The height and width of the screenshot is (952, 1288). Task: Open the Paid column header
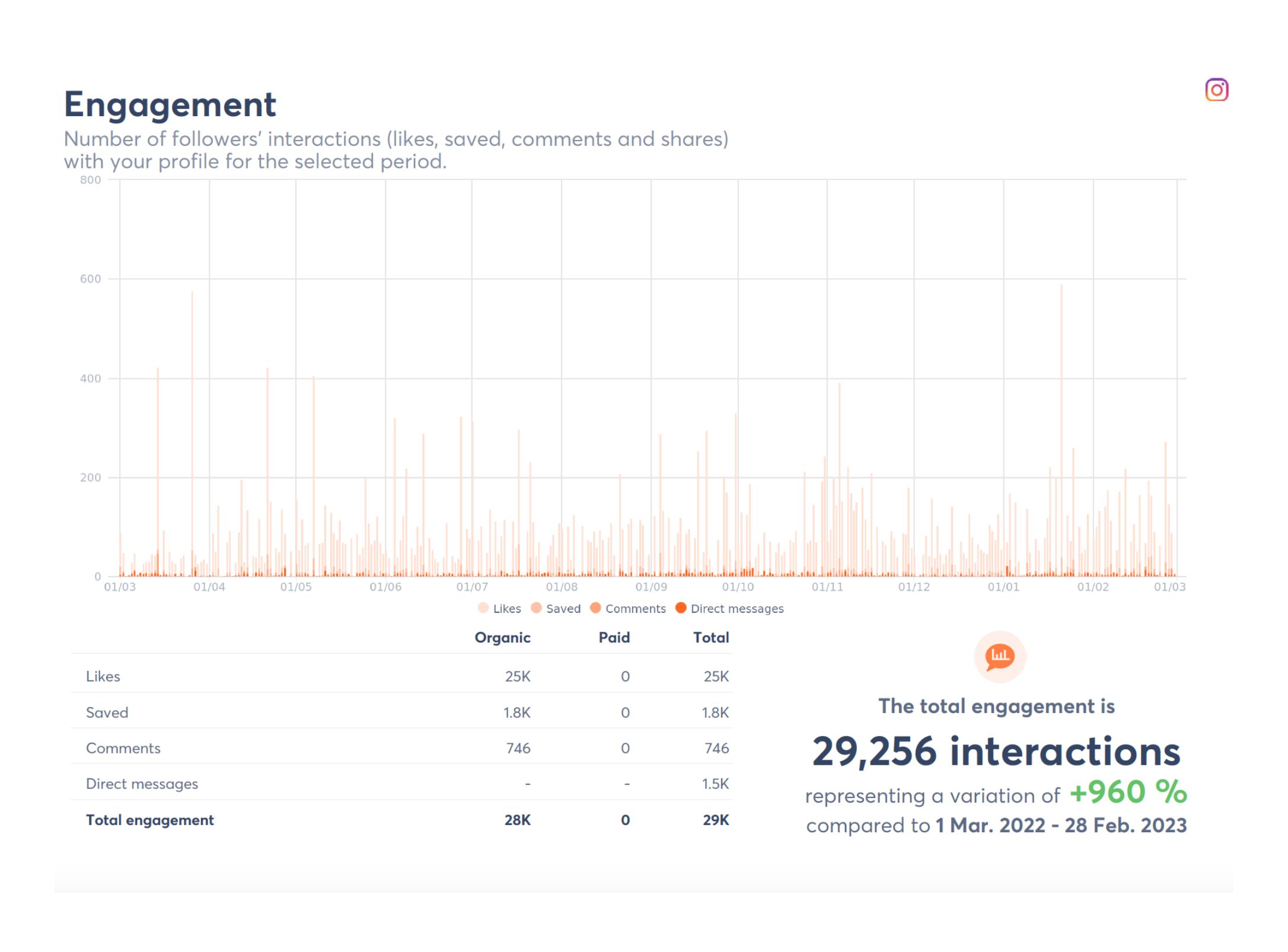(614, 637)
